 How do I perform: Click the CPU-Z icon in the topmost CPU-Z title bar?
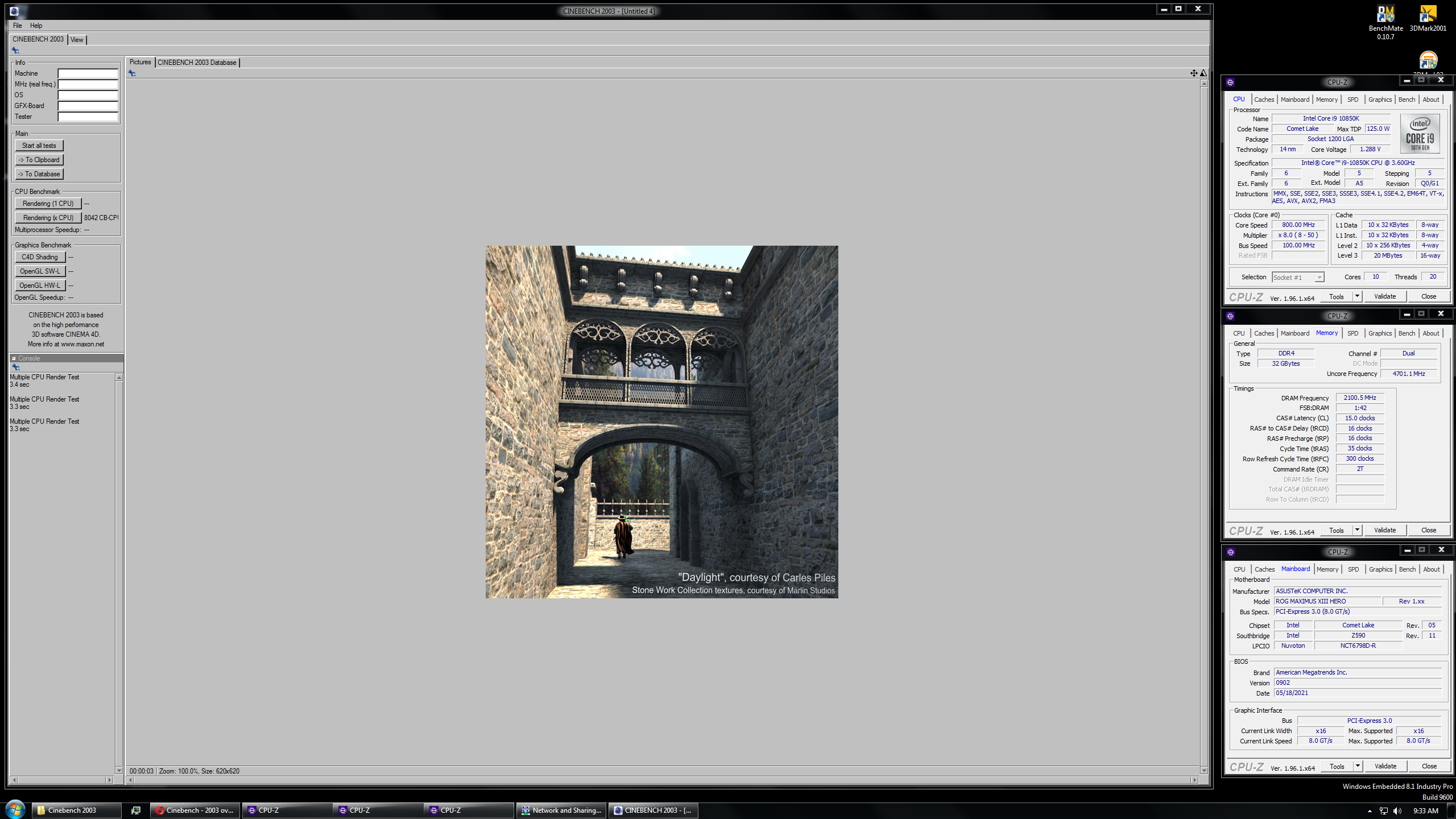point(1230,82)
